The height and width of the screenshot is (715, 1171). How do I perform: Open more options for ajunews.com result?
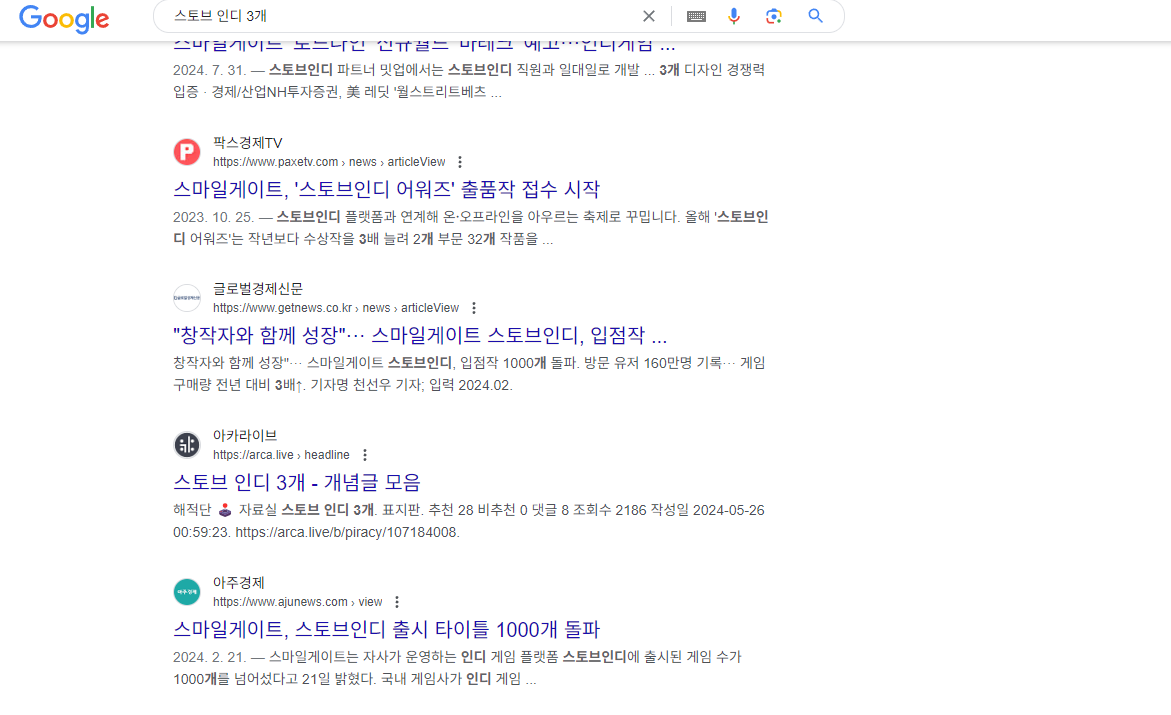tap(397, 602)
